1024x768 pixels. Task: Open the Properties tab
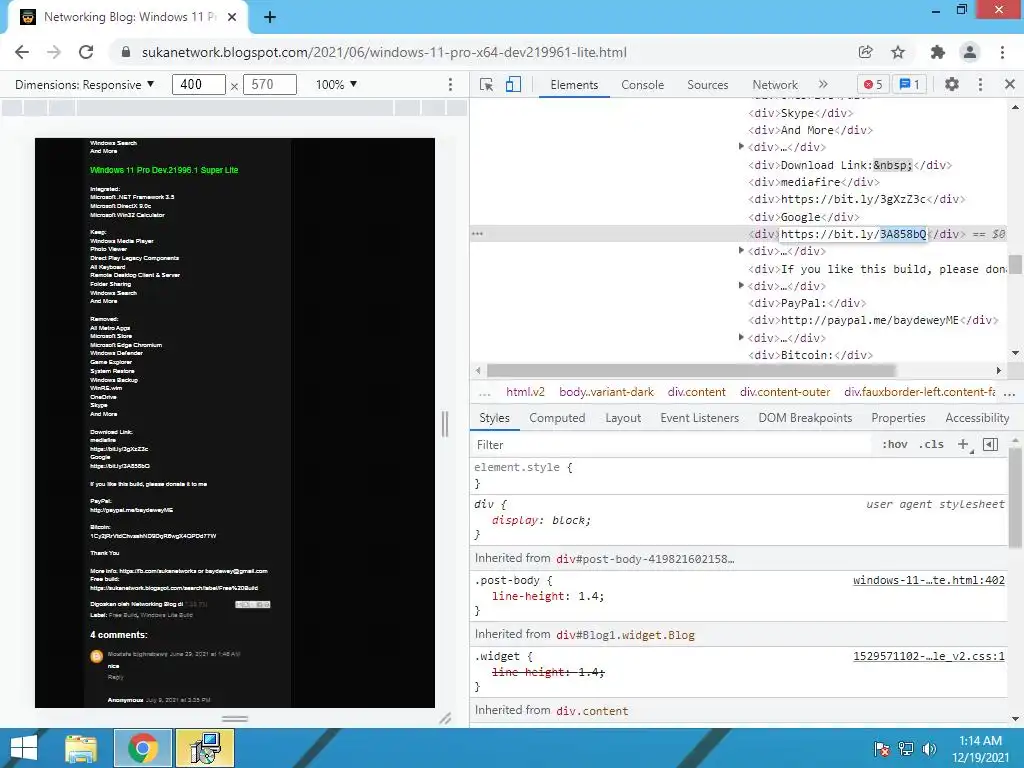898,418
